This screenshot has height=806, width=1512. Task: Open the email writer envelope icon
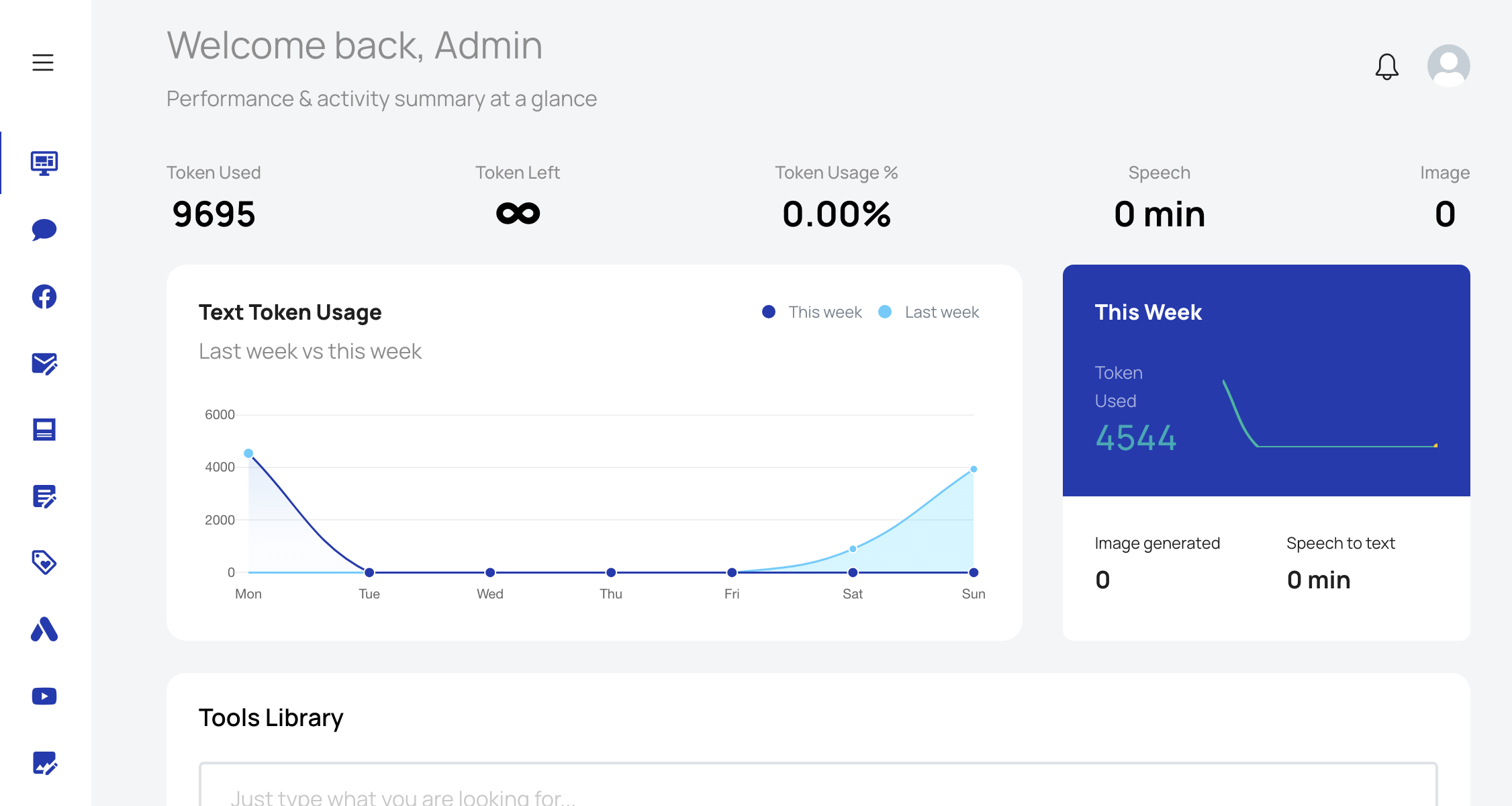pyautogui.click(x=44, y=363)
